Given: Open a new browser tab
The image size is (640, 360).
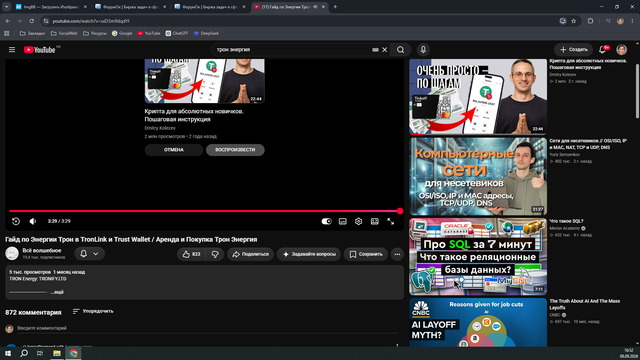Looking at the screenshot, I should pos(335,7).
